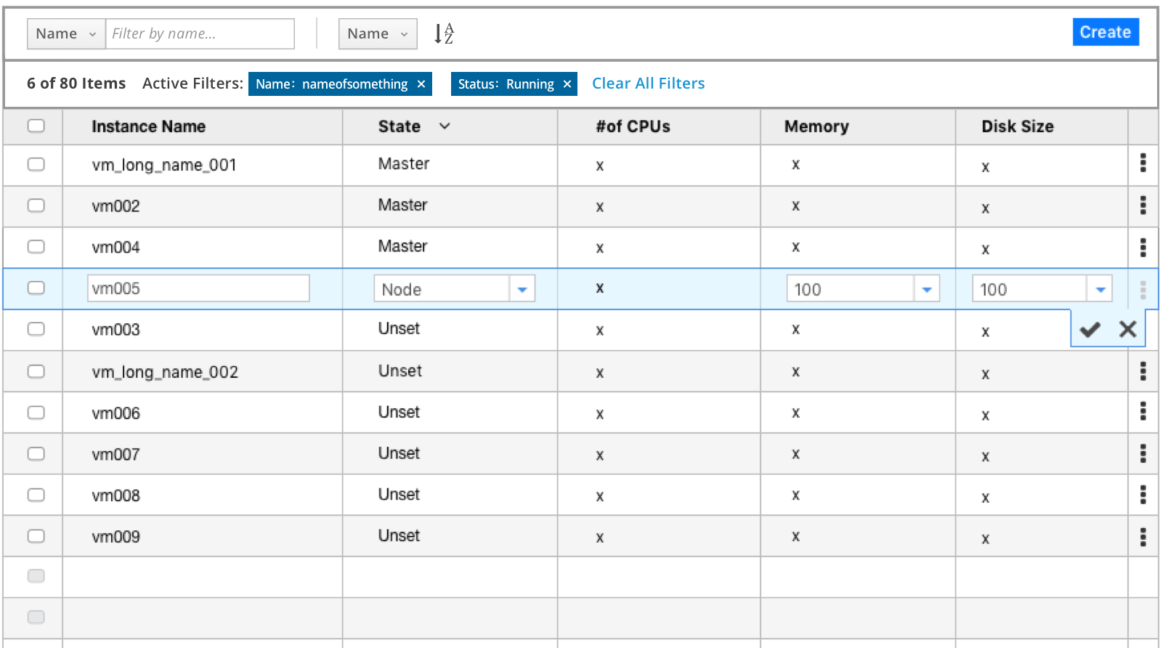Cancel inline edit with X icon
1160x648 pixels.
(x=1127, y=329)
